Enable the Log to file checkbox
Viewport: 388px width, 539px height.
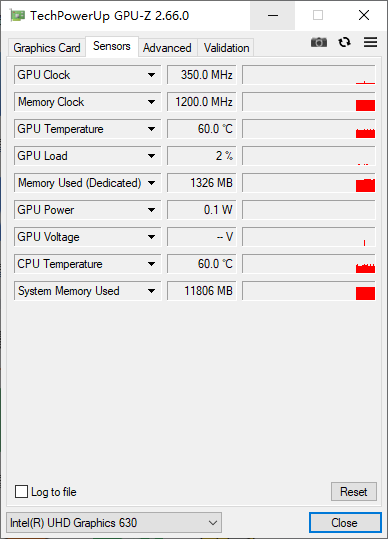coord(21,492)
